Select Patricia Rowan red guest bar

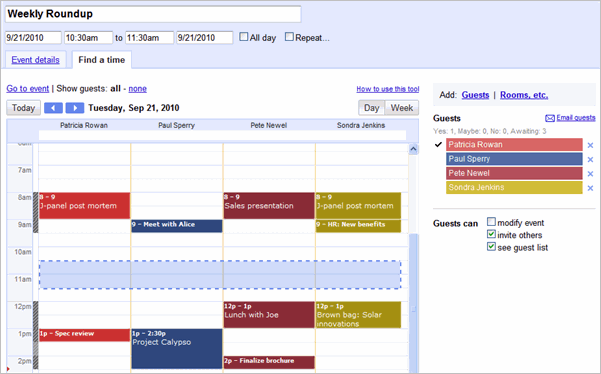[514, 144]
